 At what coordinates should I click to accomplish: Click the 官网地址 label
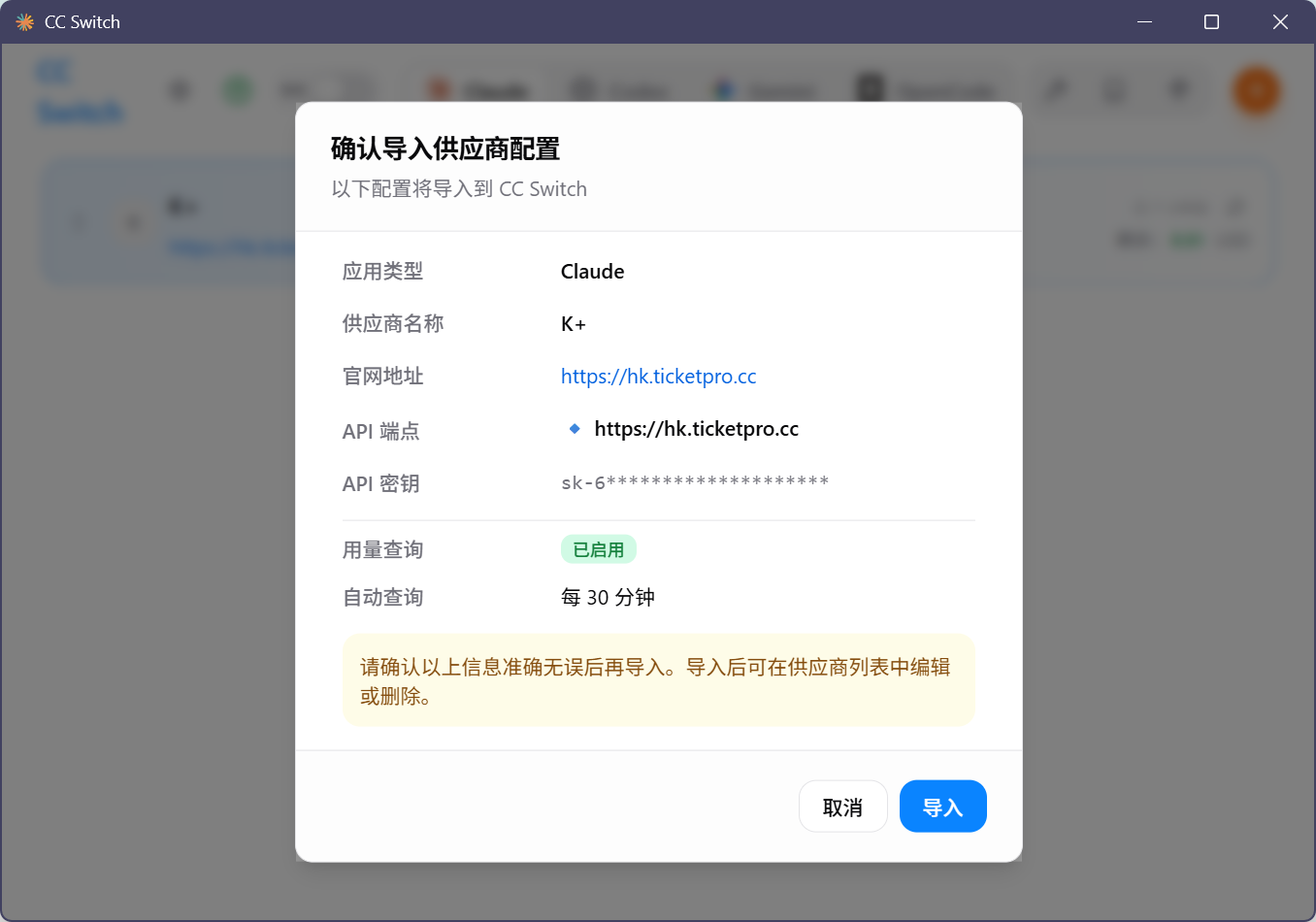382,377
